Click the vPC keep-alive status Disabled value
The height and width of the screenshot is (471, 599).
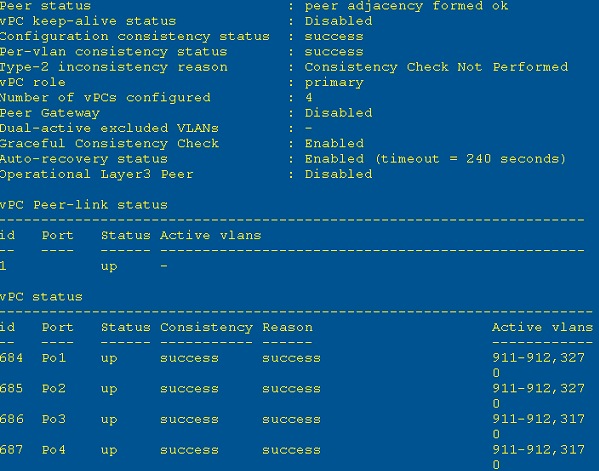pos(338,21)
